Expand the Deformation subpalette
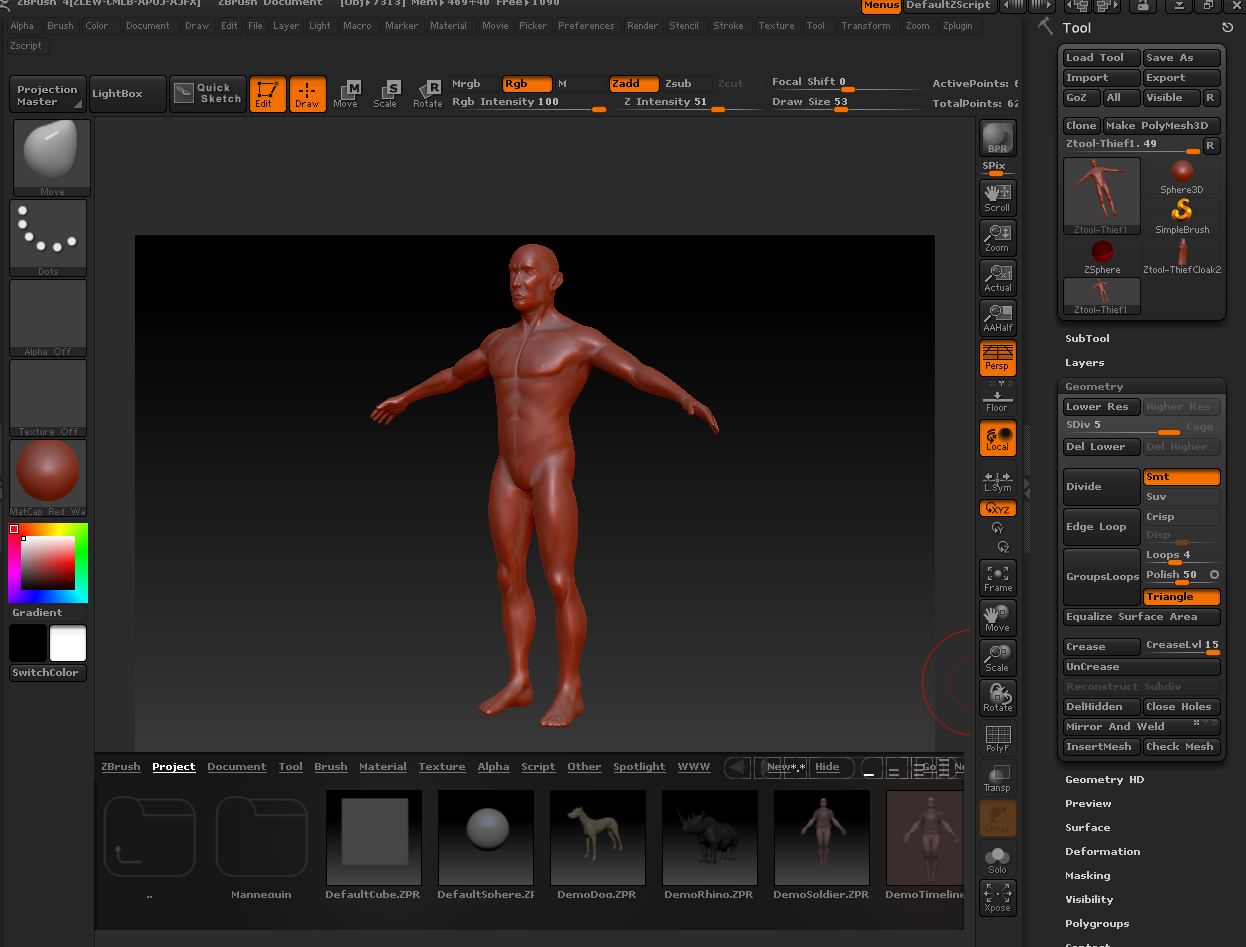1246x947 pixels. tap(1103, 852)
